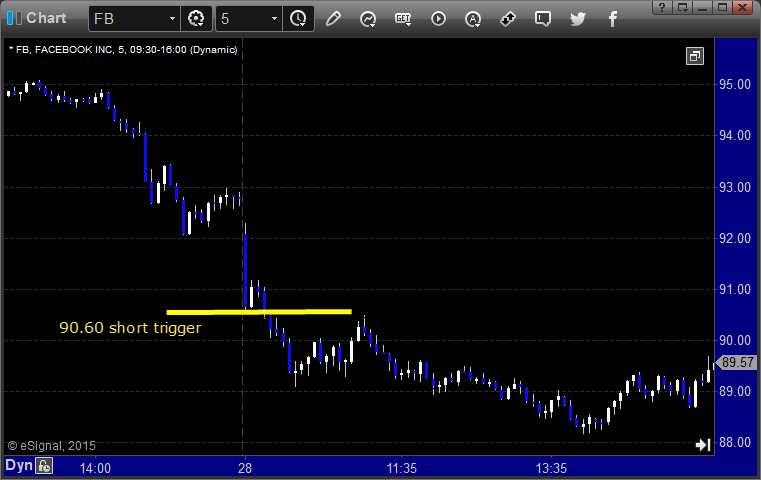This screenshot has width=761, height=480.
Task: Select the pencil drawing tool
Action: coord(333,19)
